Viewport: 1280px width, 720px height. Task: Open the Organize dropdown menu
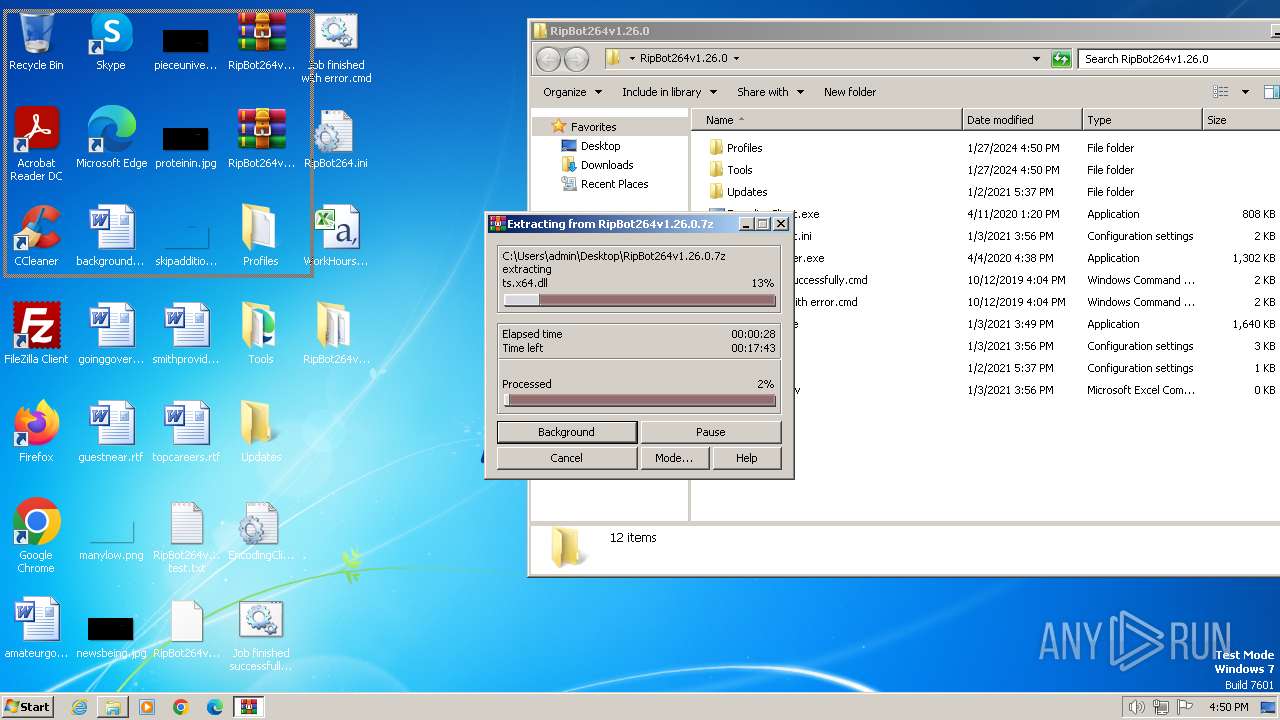[572, 92]
